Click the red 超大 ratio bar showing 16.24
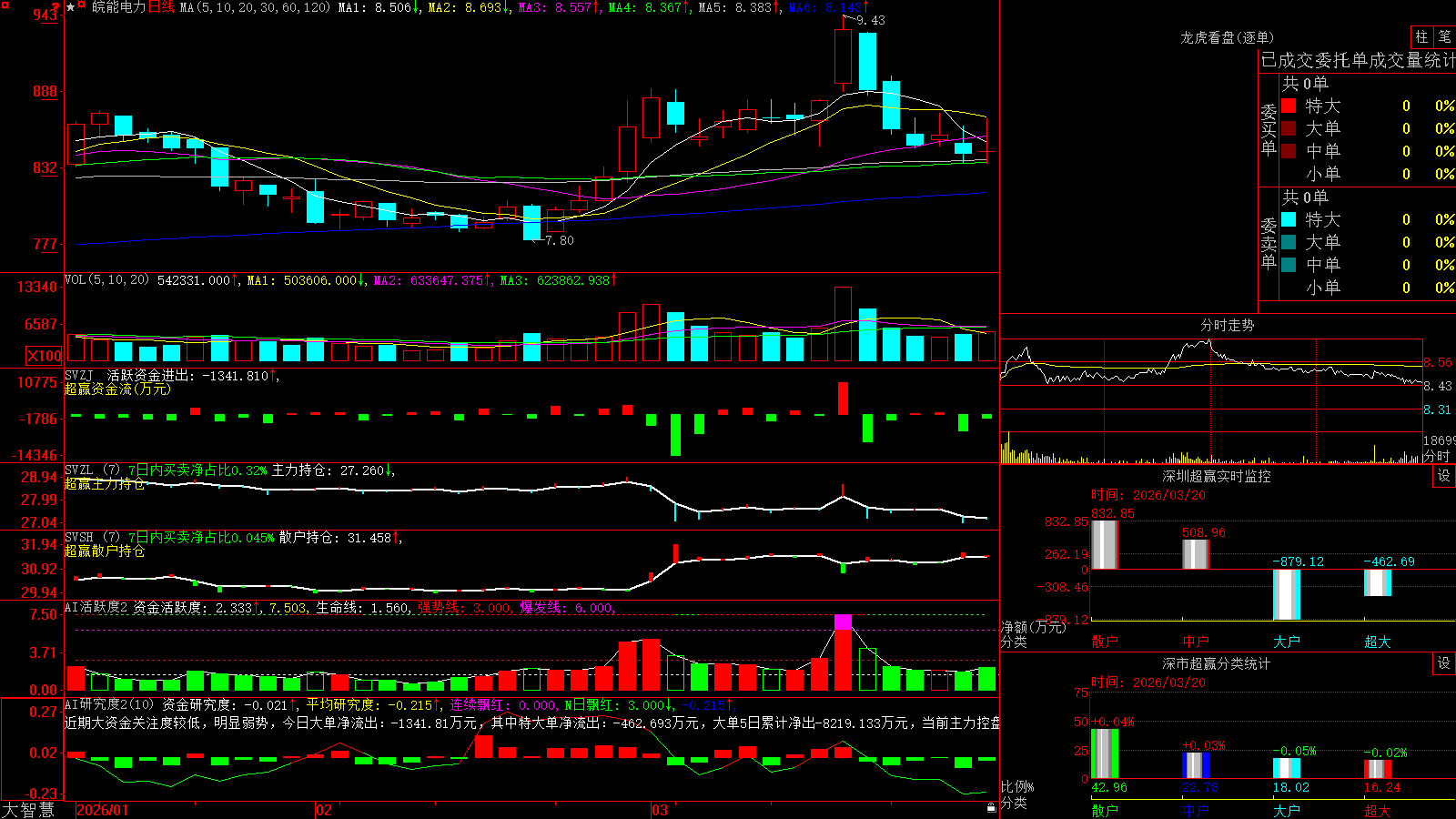 [1378, 770]
